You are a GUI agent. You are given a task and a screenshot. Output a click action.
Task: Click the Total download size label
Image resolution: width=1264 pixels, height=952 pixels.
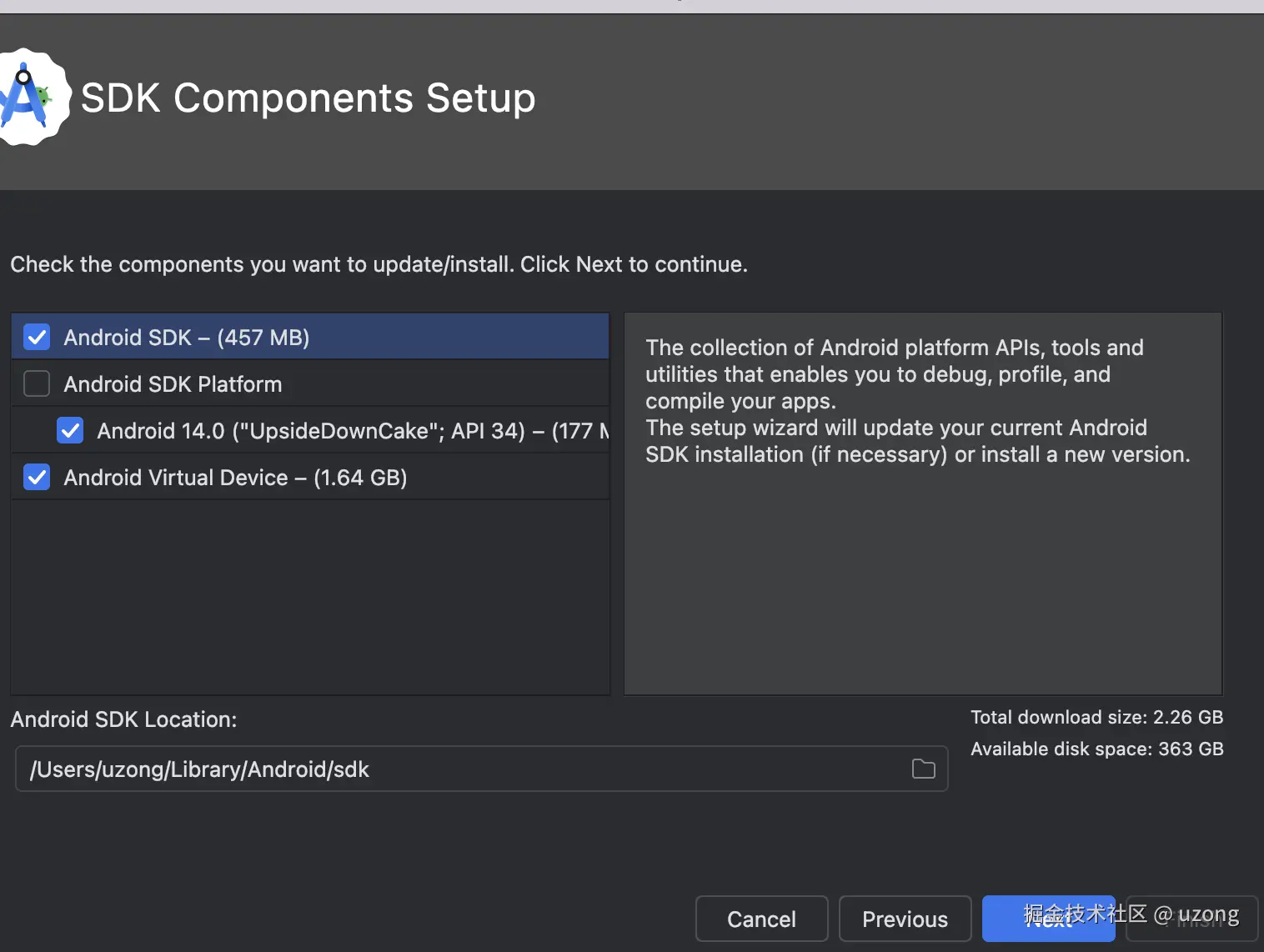click(x=1096, y=717)
